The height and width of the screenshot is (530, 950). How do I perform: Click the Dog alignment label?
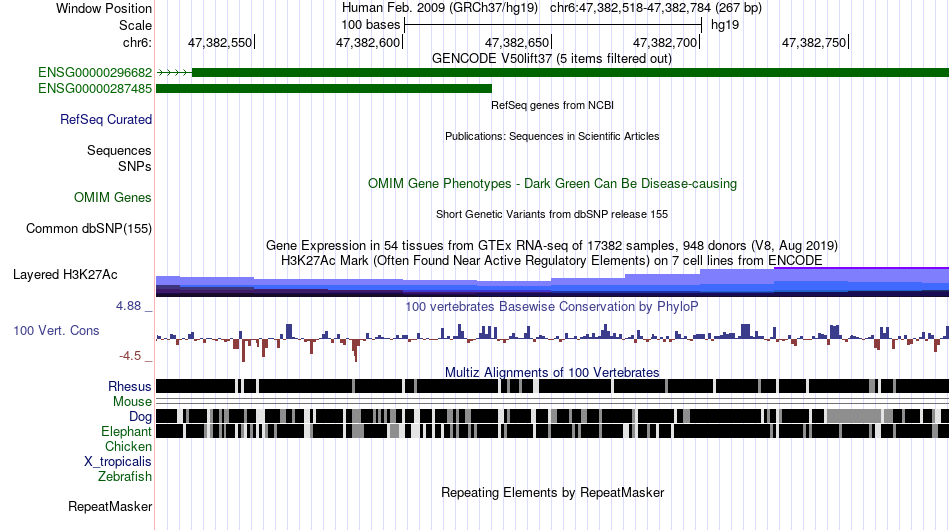click(x=140, y=416)
